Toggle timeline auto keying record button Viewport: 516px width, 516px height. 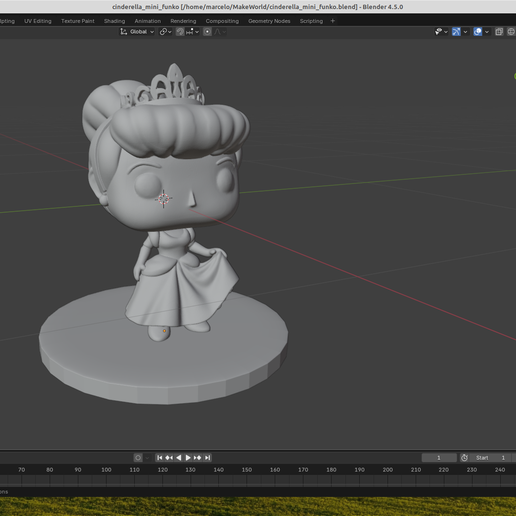pos(138,458)
